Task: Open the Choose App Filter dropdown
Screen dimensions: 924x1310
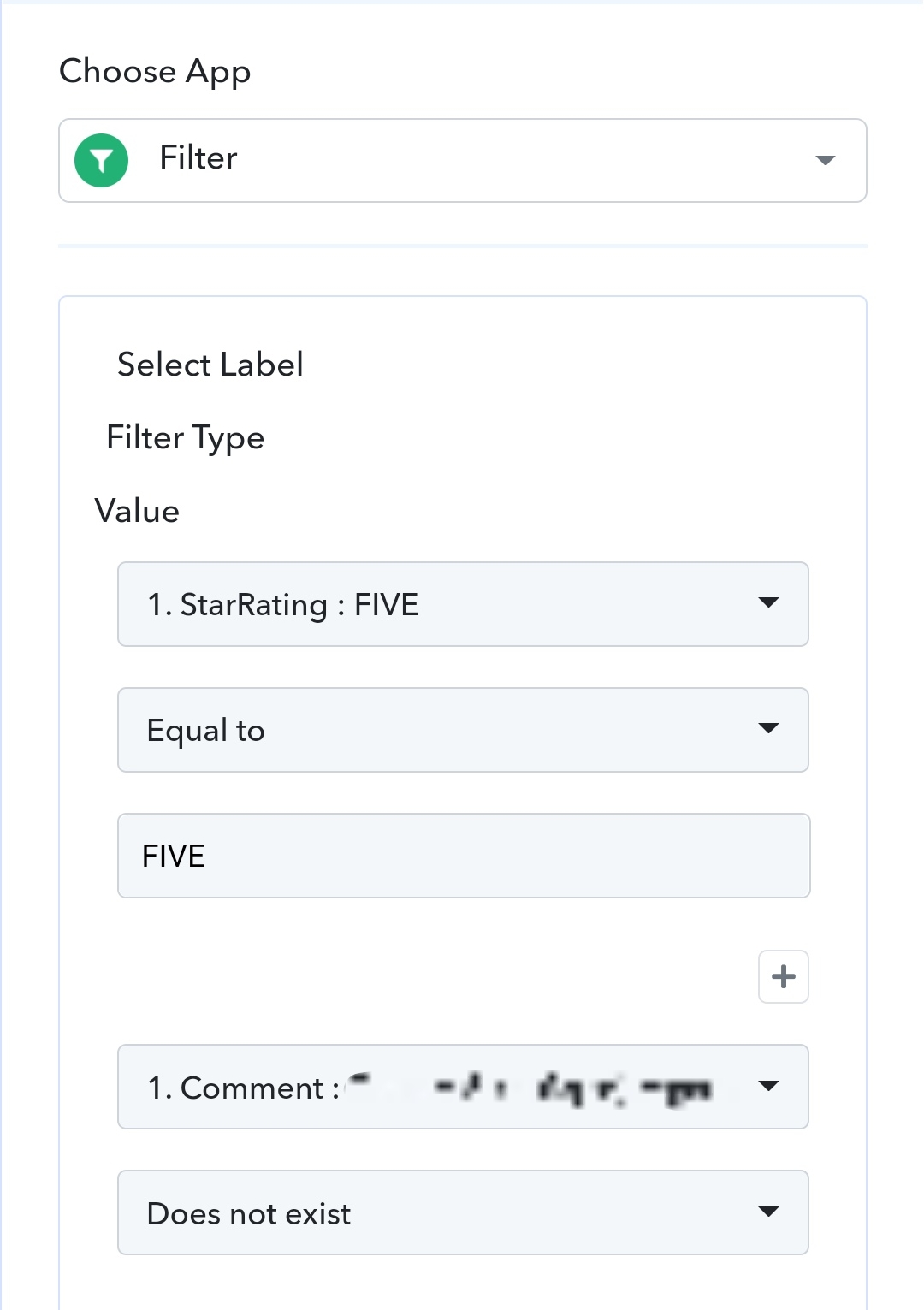Action: coord(462,160)
